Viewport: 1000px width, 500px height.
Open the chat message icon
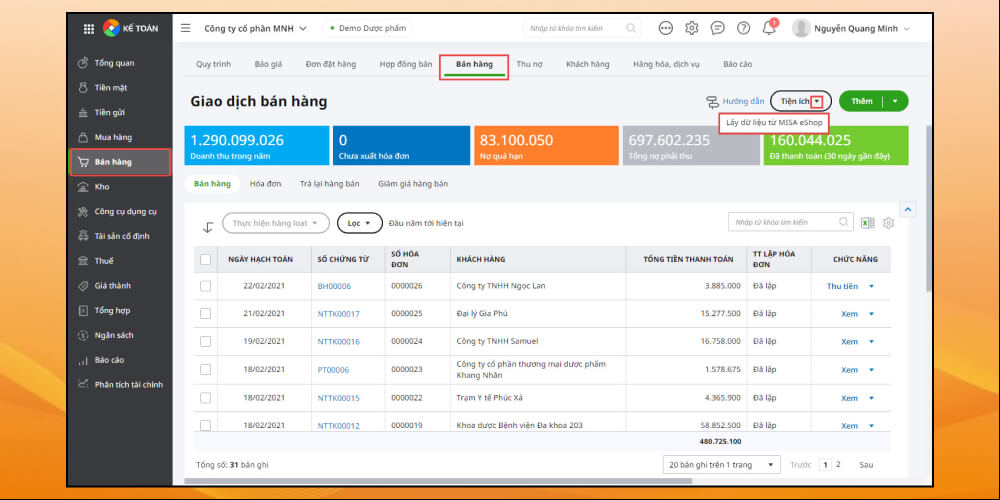717,28
